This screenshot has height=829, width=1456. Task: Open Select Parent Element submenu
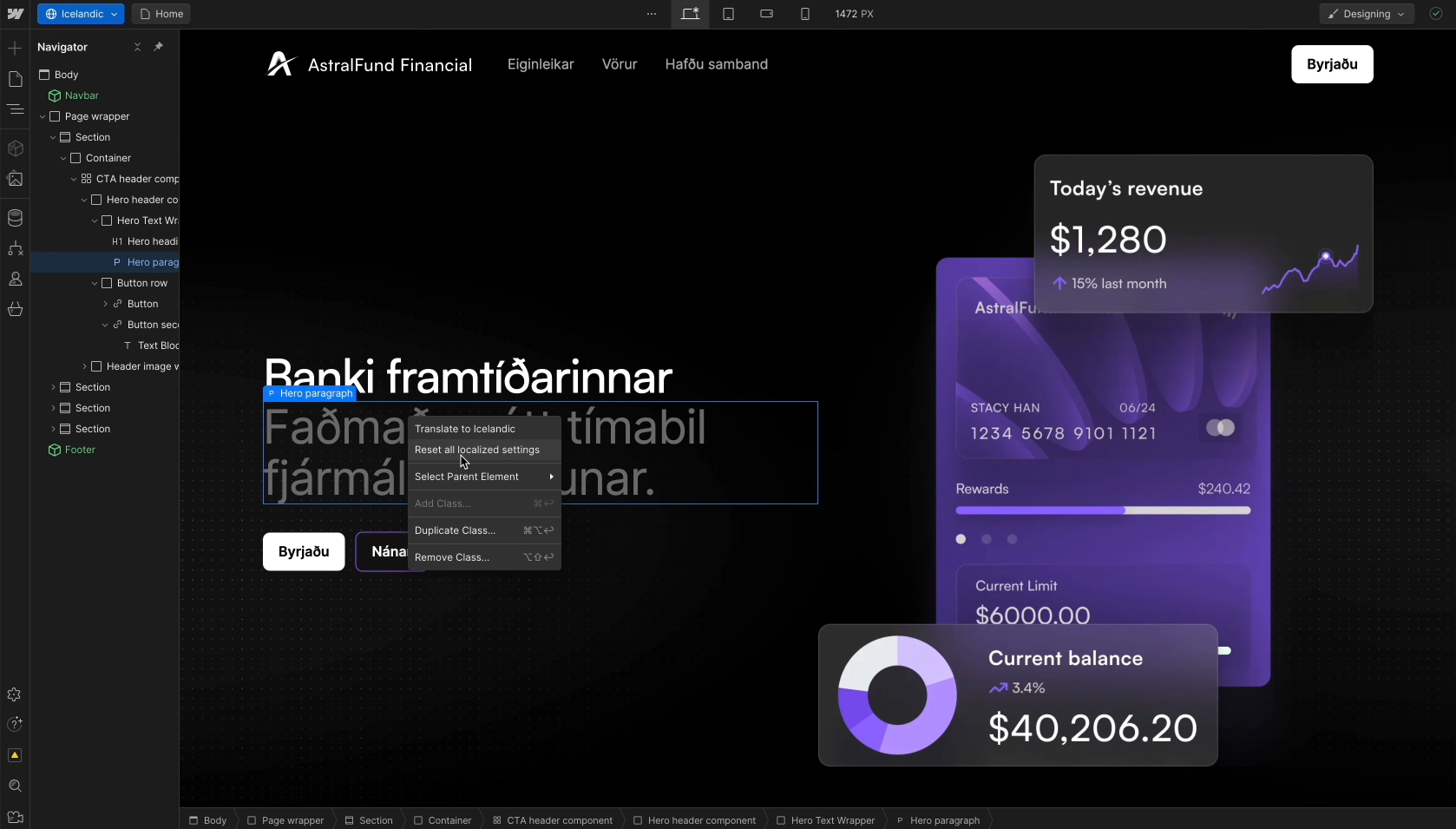[x=484, y=477]
